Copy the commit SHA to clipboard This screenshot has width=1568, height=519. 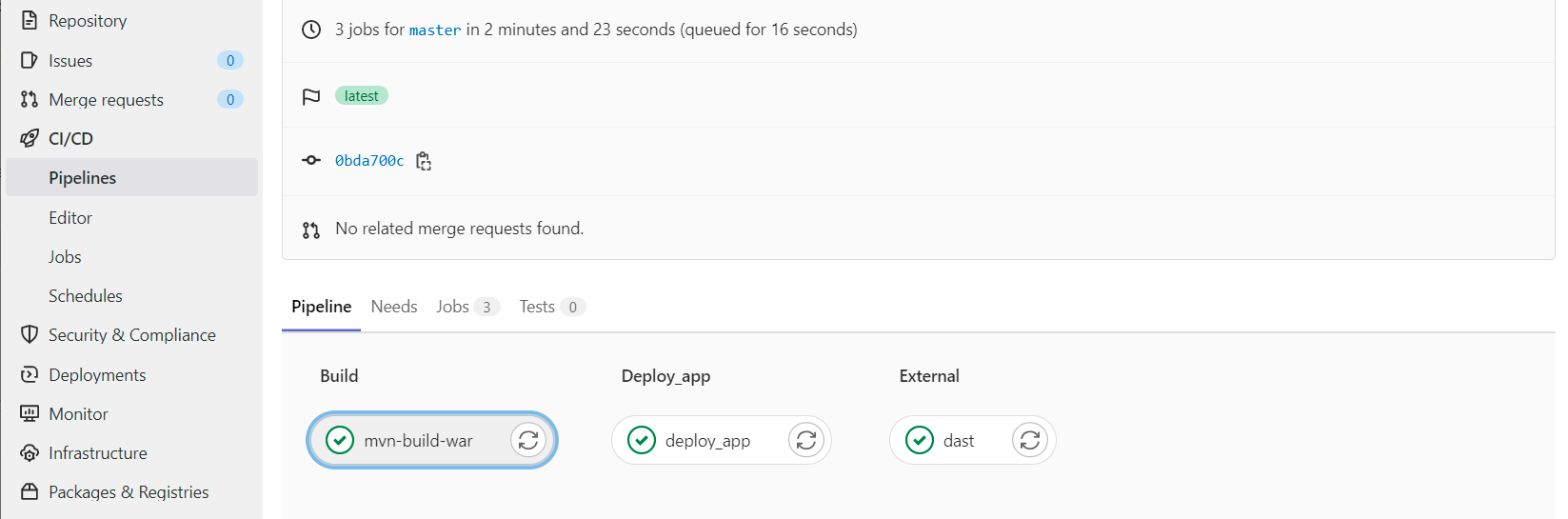[x=424, y=161]
